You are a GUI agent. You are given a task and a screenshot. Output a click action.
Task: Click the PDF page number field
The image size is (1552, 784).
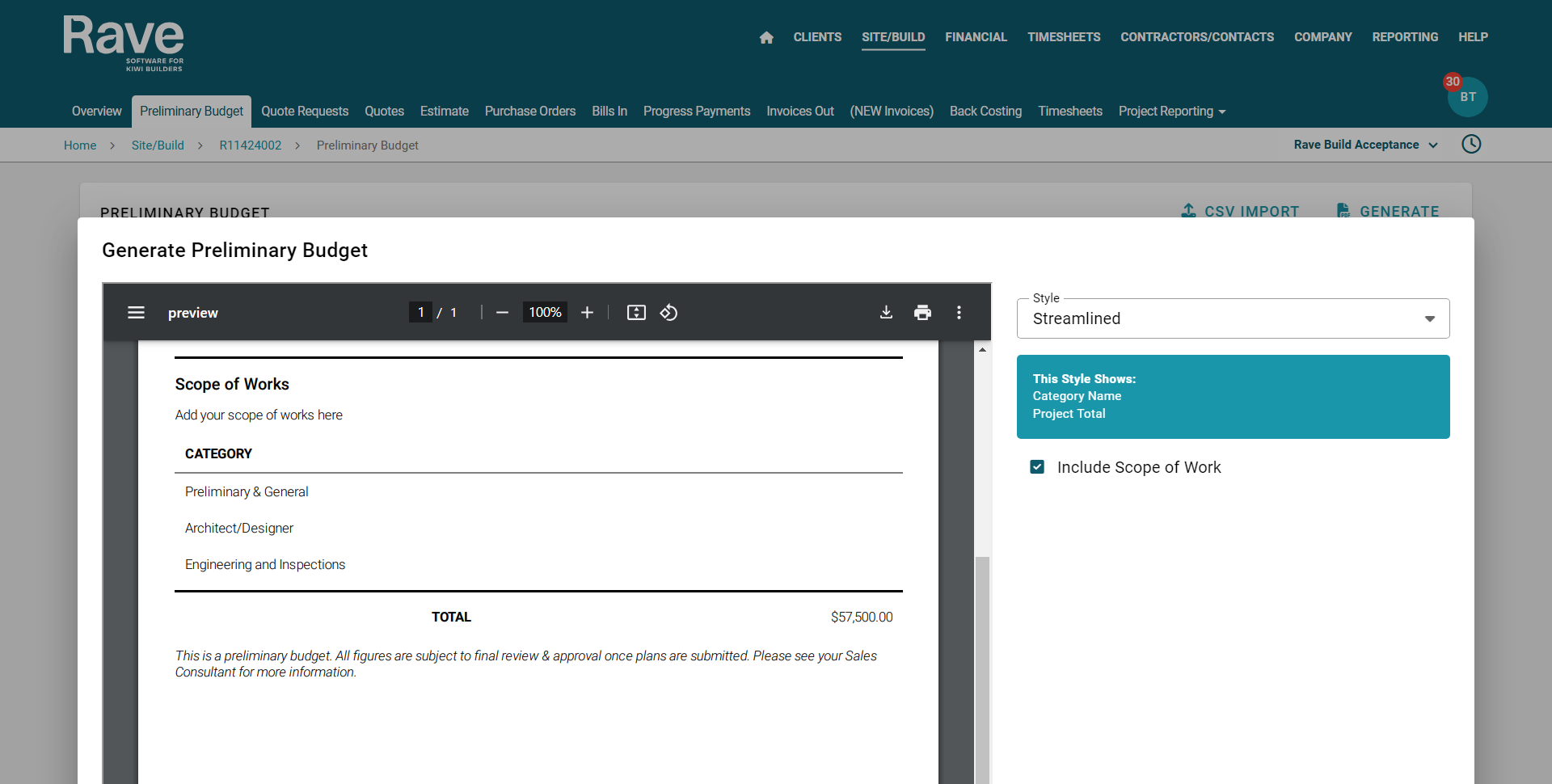pyautogui.click(x=420, y=313)
